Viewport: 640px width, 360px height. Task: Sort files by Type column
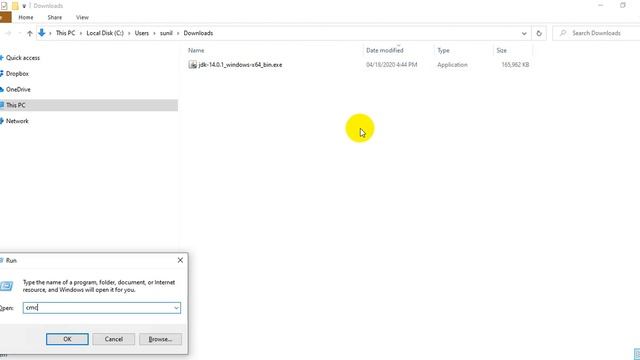(x=443, y=51)
